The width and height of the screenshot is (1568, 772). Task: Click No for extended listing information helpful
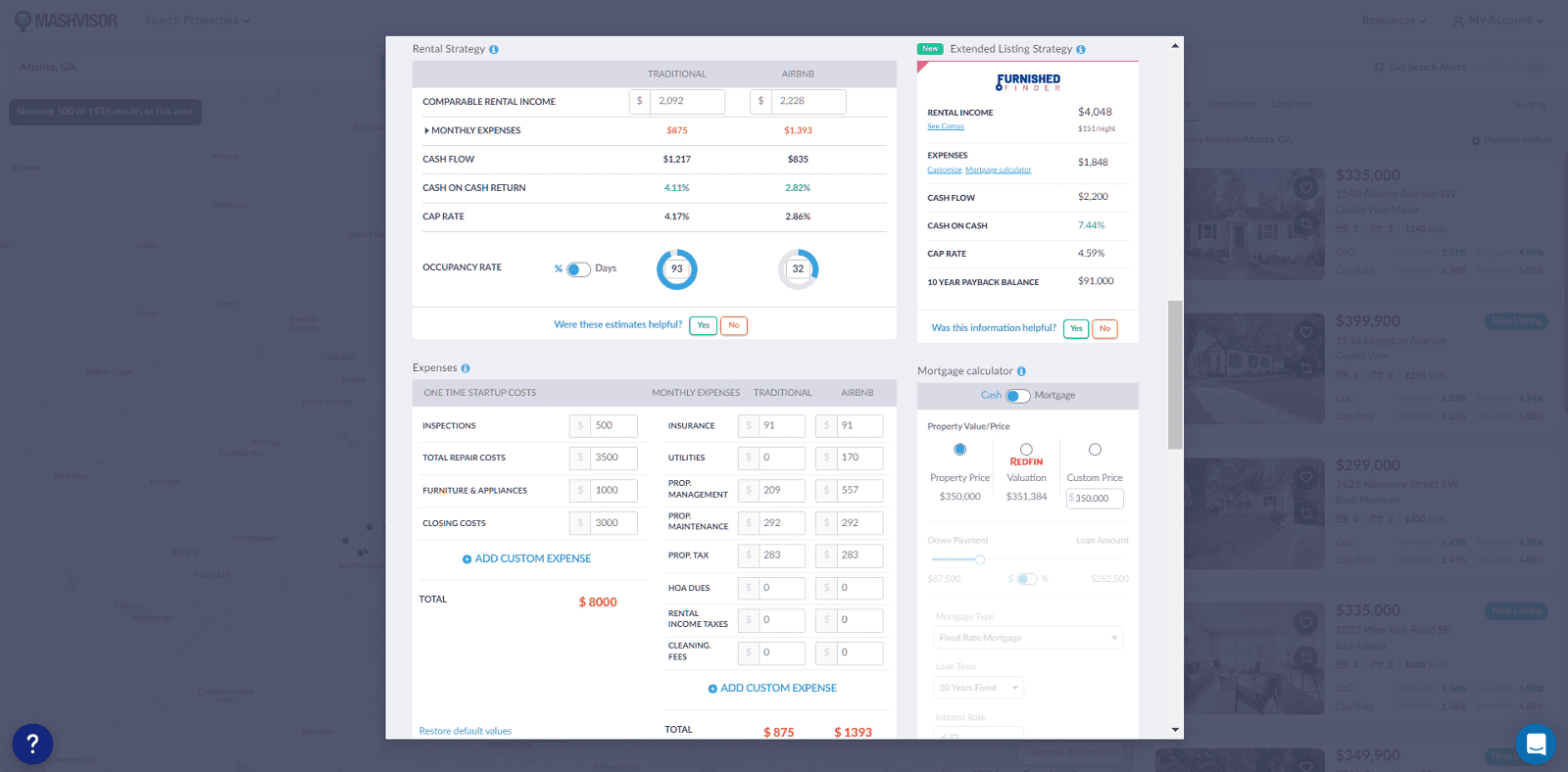point(1104,329)
